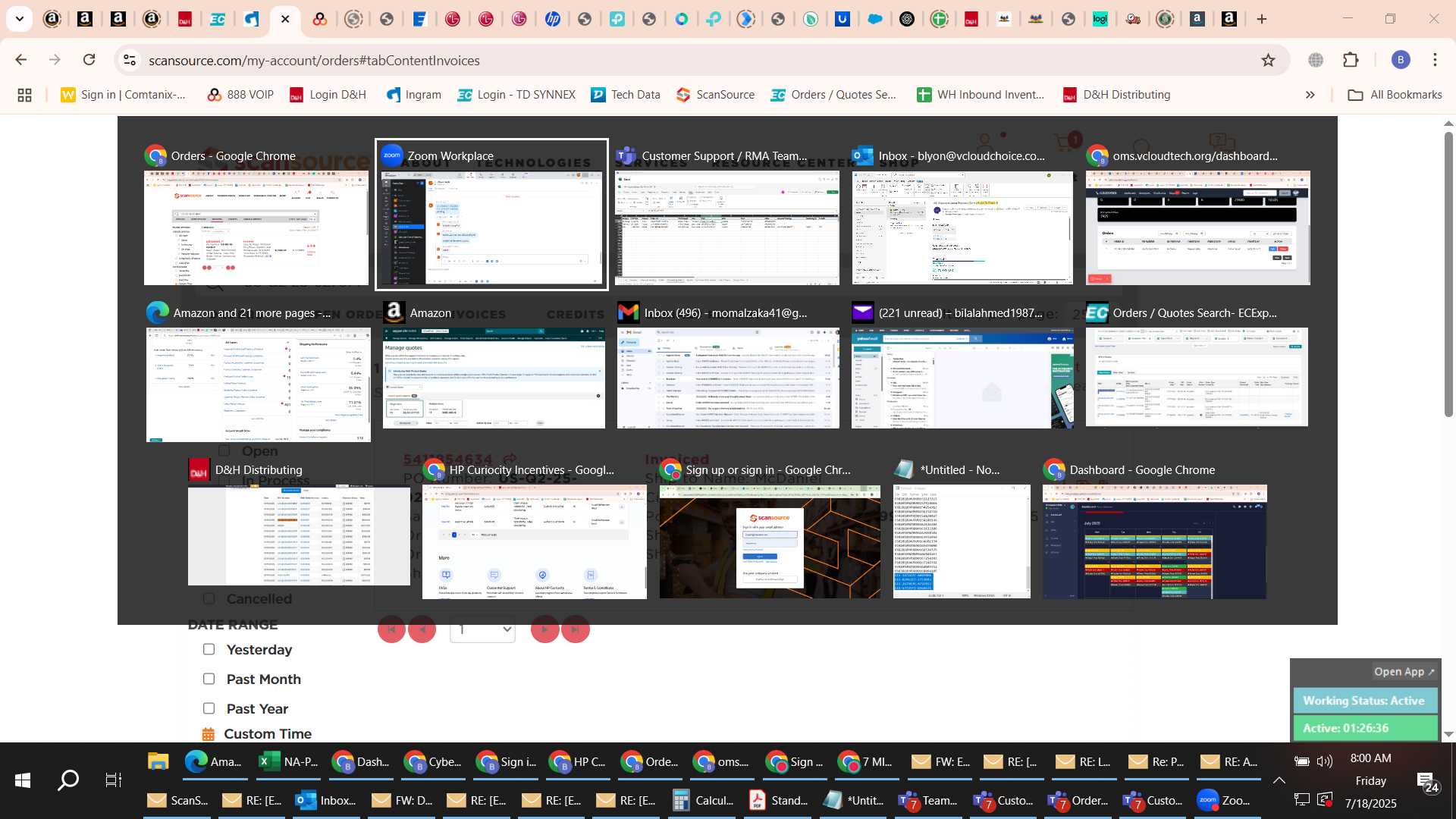This screenshot has width=1456, height=819.
Task: Open the notification center with 24 badge
Action: pos(1427,781)
